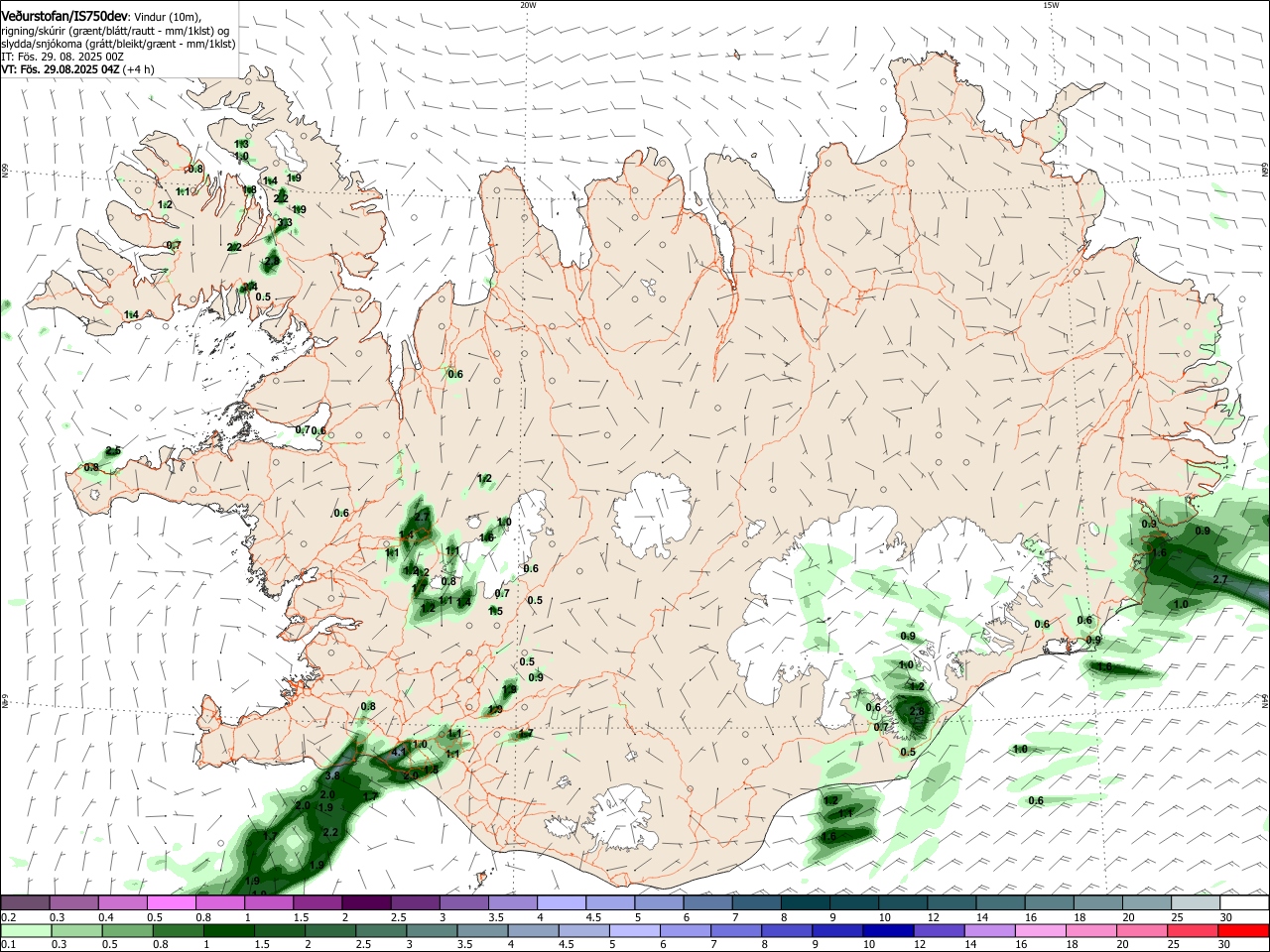Click the 2.5 value on the western peninsula
This screenshot has width=1270, height=952.
point(113,451)
